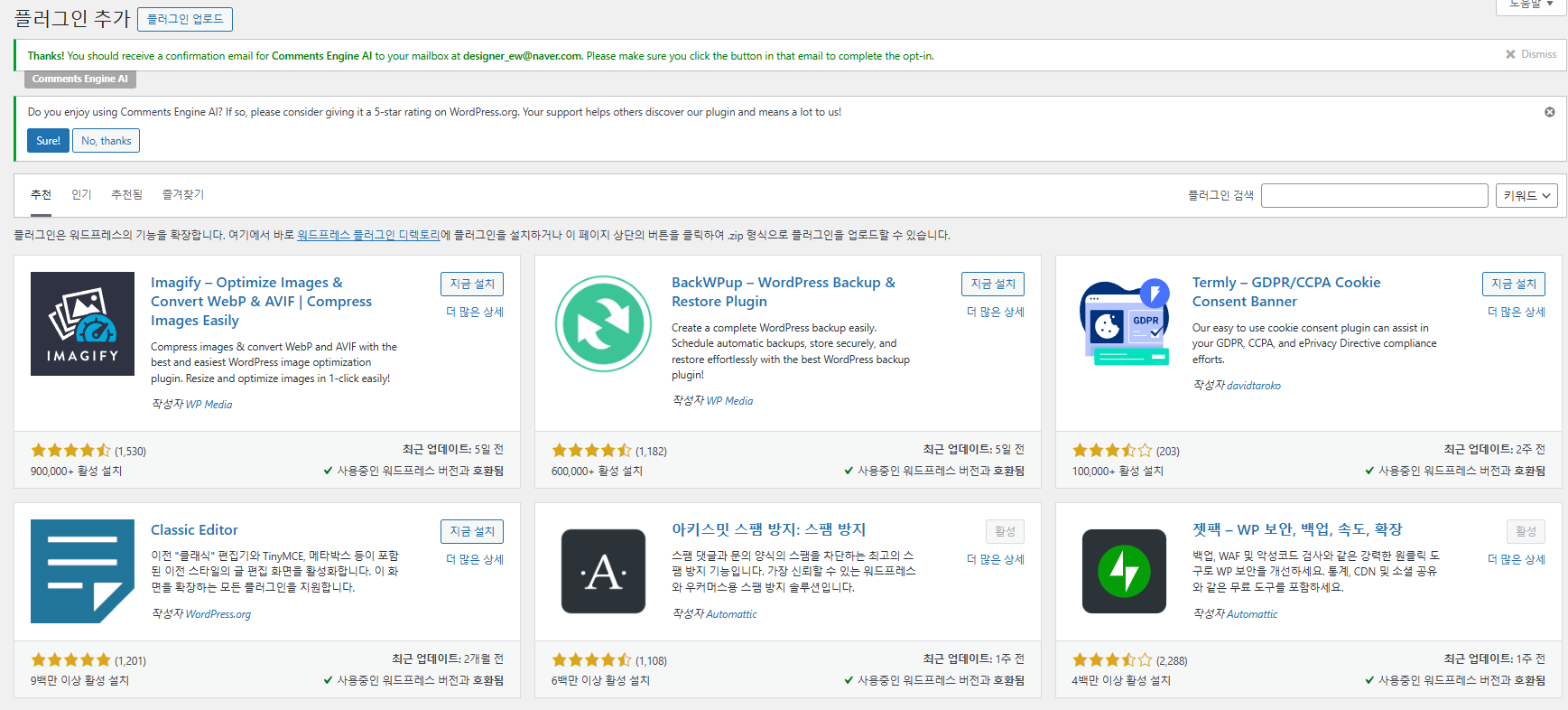The image size is (1568, 710).
Task: Switch to the 인기 tab
Action: [x=81, y=195]
